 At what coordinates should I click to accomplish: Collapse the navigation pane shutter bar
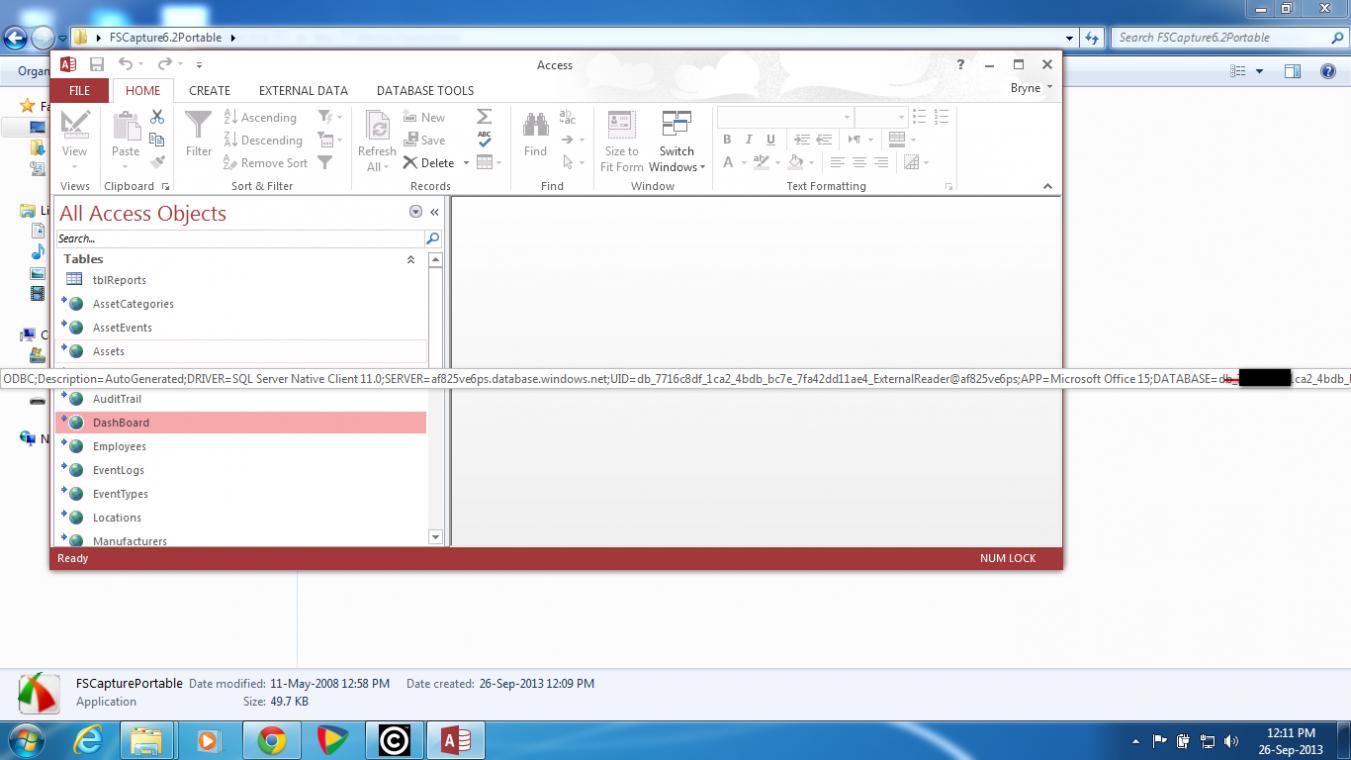coord(434,212)
